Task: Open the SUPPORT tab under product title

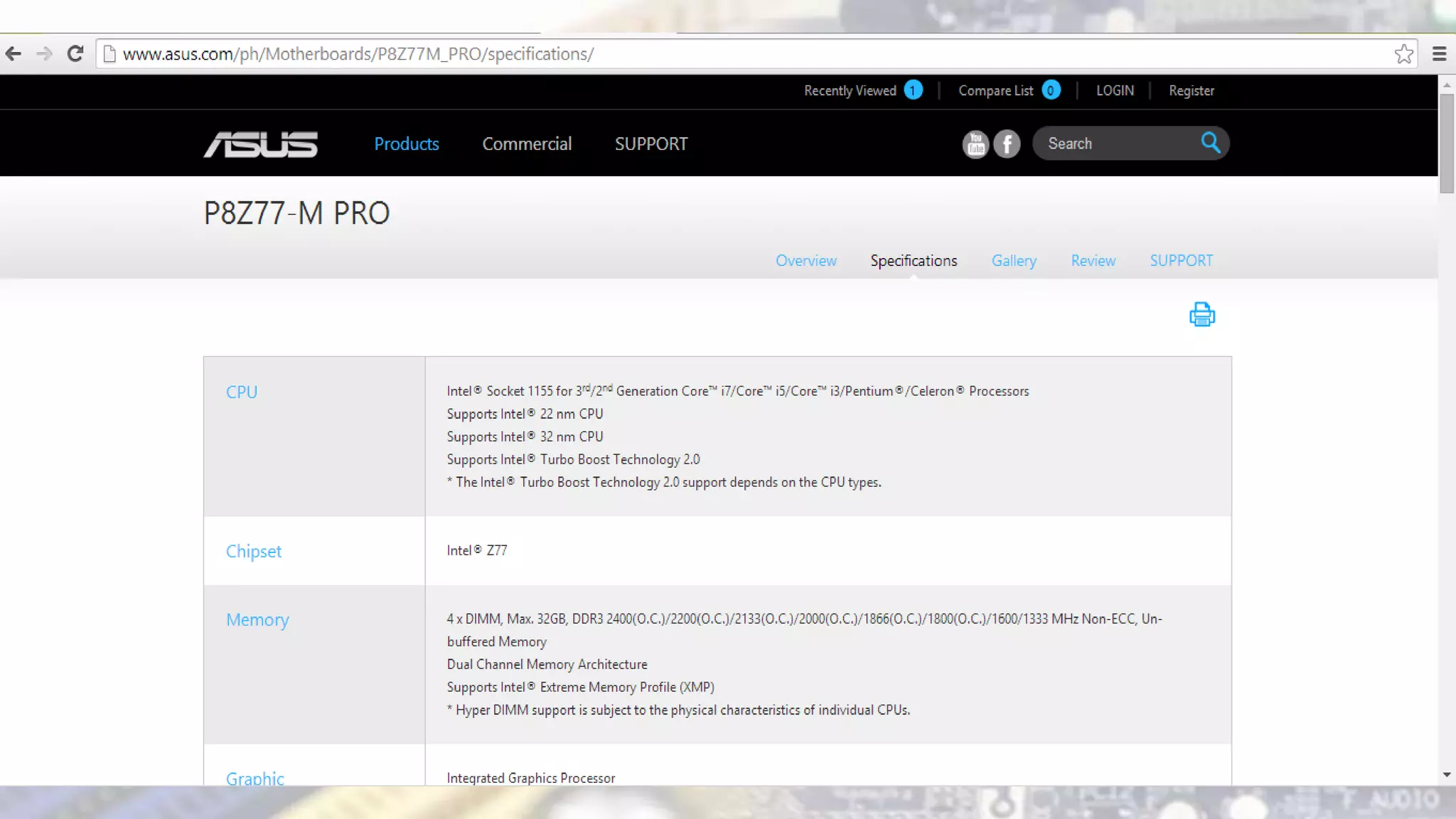Action: point(1182,261)
